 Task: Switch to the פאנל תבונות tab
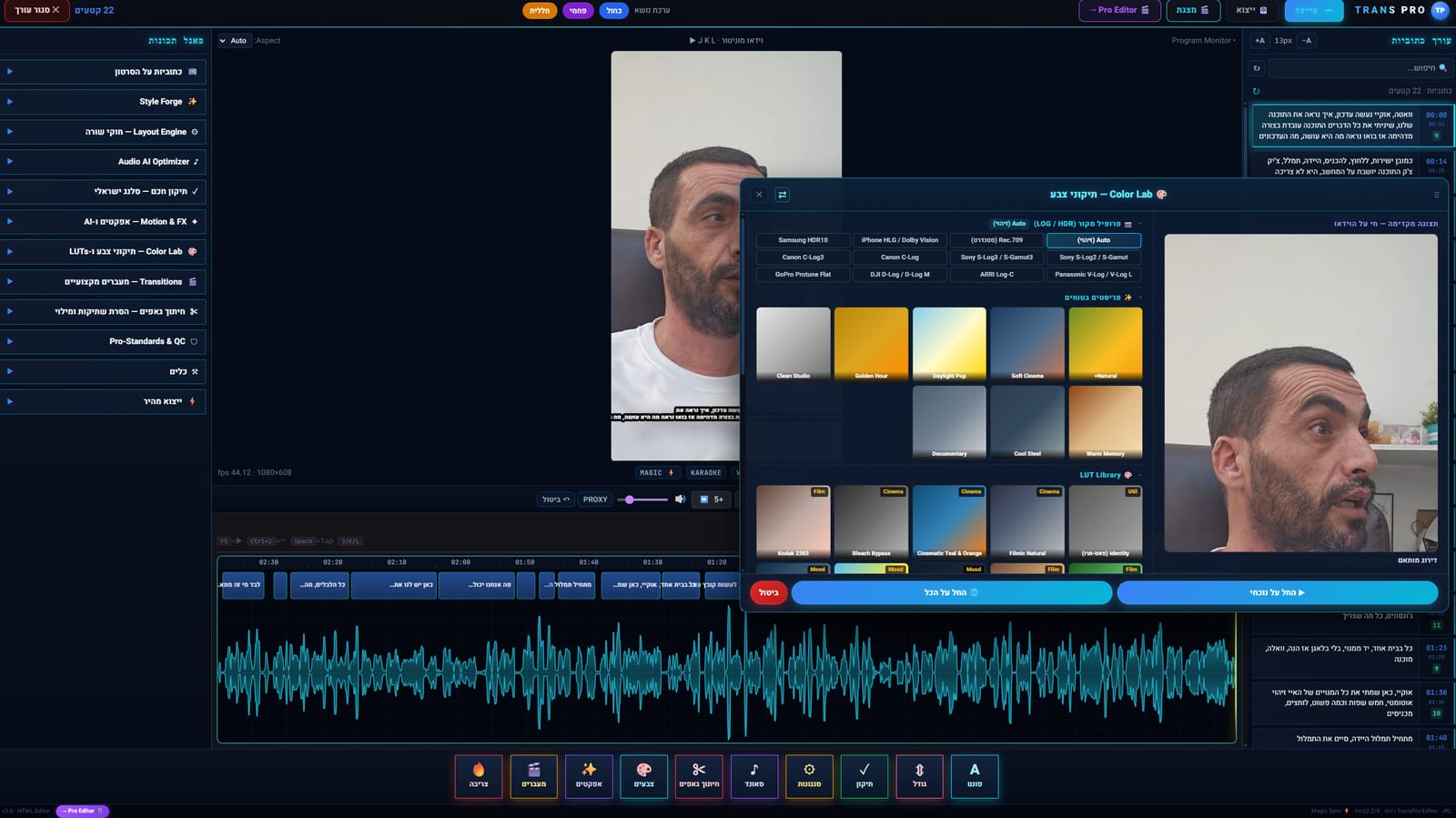(176, 41)
